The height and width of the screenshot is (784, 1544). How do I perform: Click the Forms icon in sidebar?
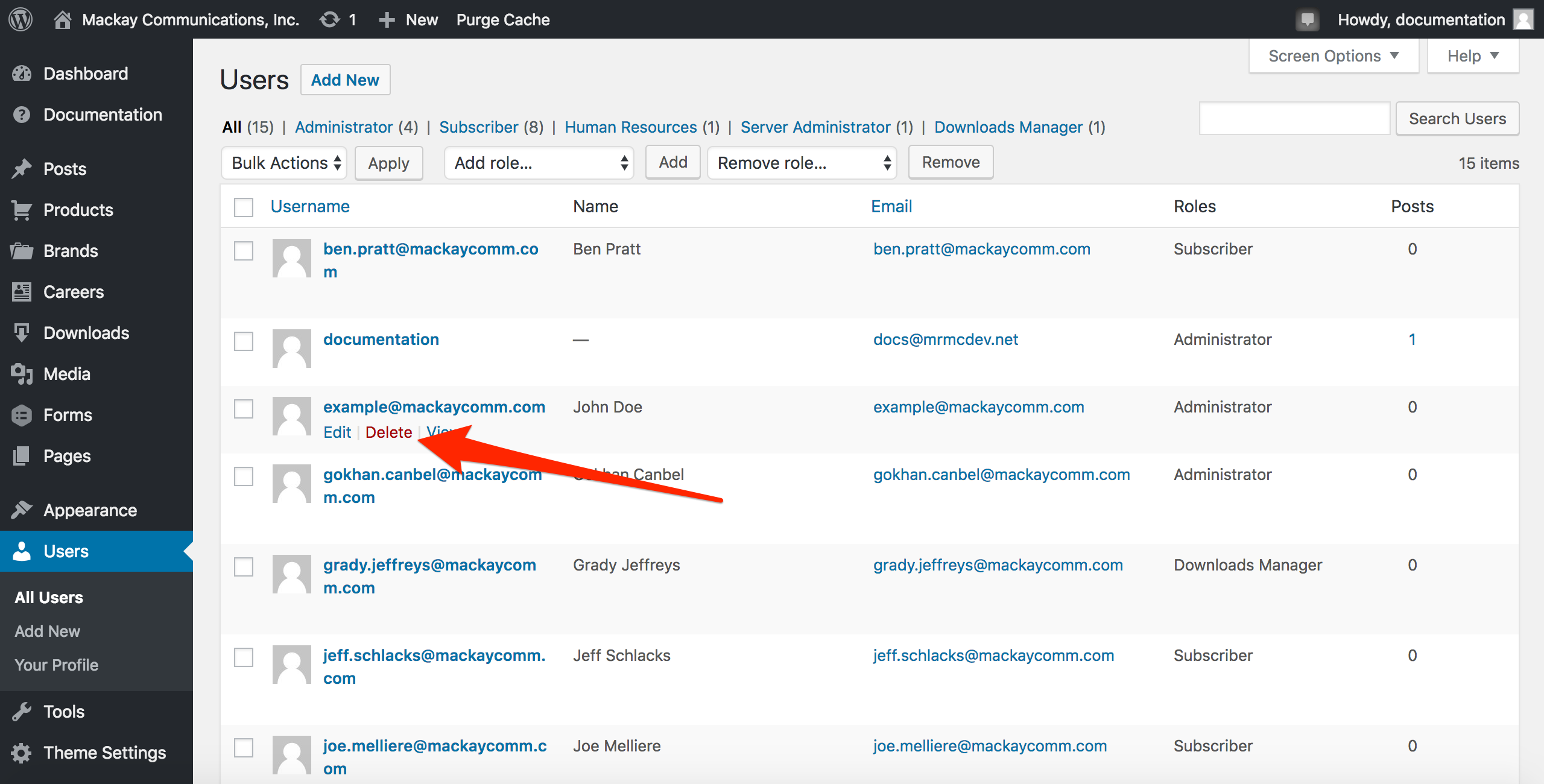point(22,415)
